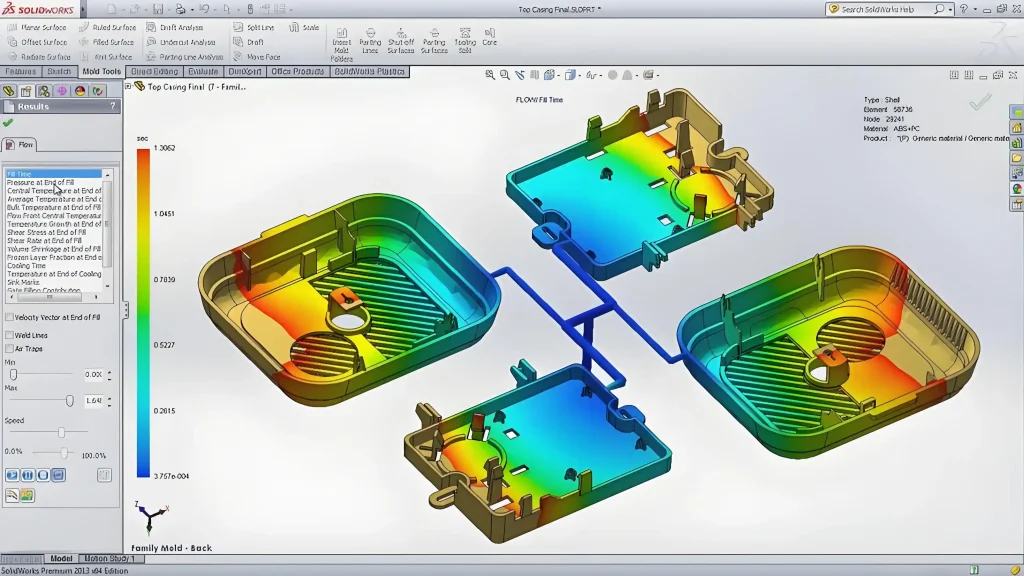The width and height of the screenshot is (1024, 576).
Task: Select Cooling Time result
Action: [26, 266]
